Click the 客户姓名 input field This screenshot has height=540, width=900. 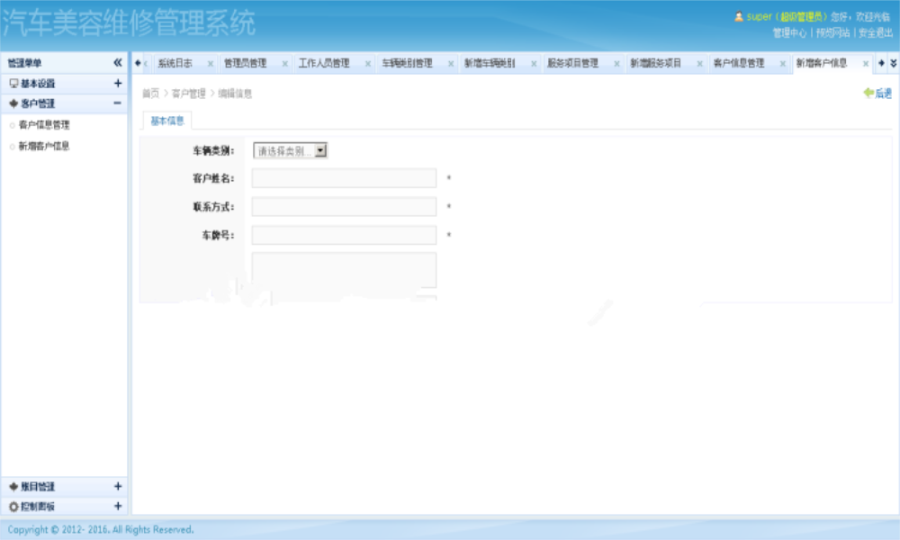(344, 178)
